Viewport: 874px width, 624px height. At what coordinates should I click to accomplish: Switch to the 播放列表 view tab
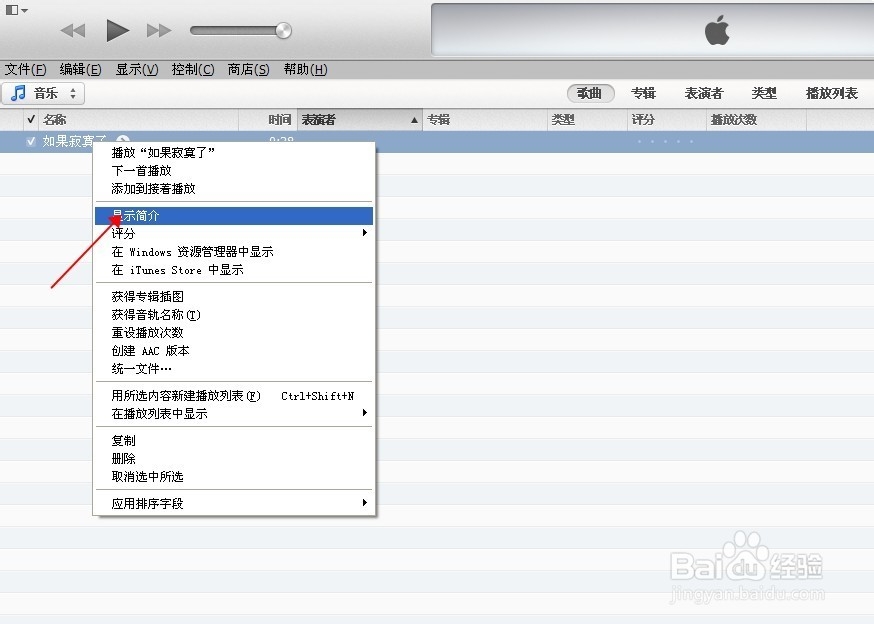click(x=832, y=93)
